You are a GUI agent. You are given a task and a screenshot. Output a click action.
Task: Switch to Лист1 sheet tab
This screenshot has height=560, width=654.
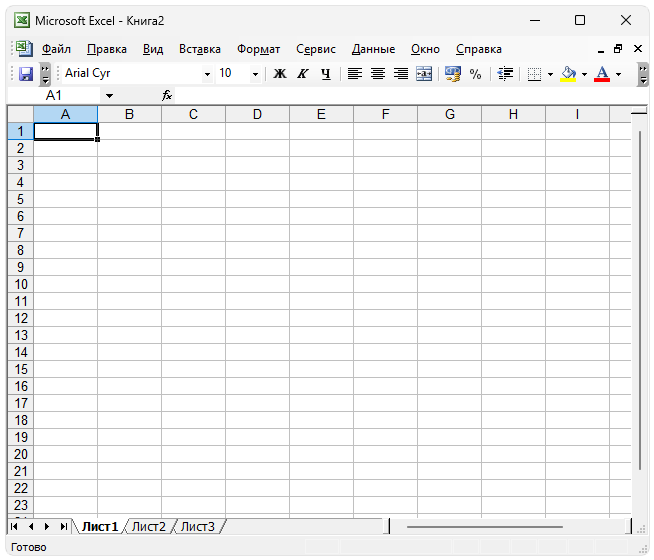tap(100, 527)
